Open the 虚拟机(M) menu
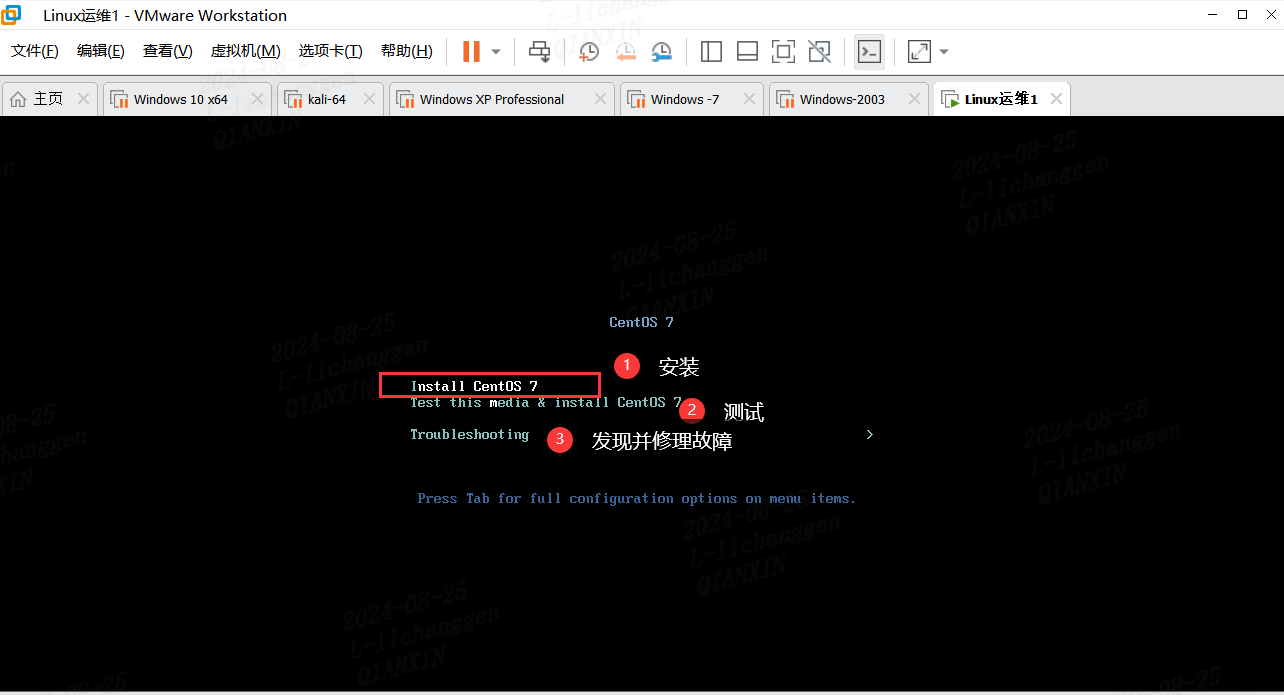1284x695 pixels. 245,51
